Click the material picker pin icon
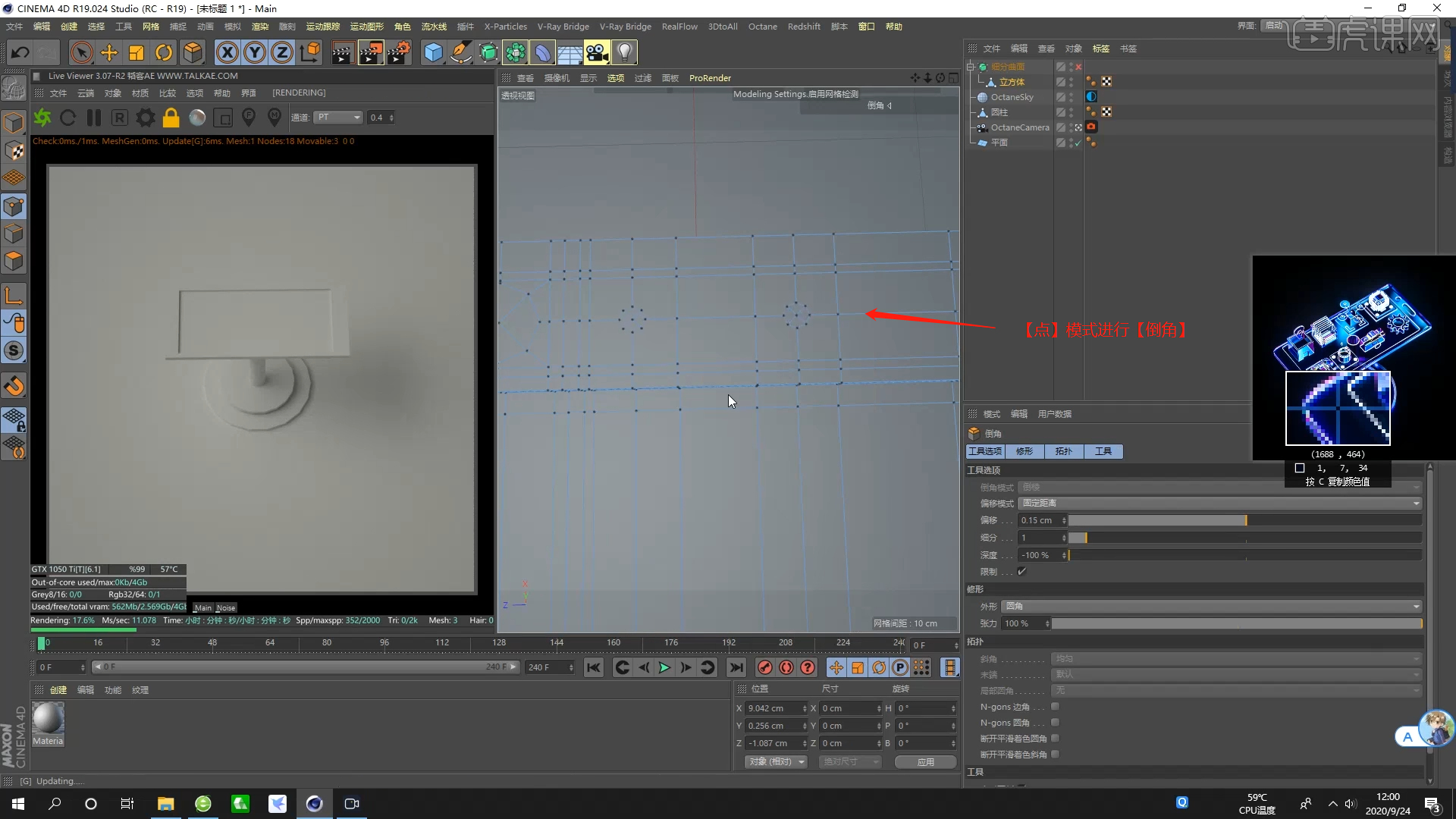1456x819 pixels. [x=275, y=118]
